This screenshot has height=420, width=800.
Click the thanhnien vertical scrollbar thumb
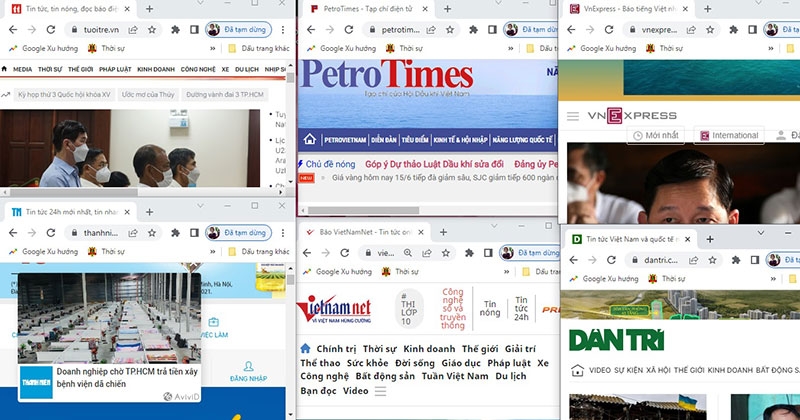(290, 280)
